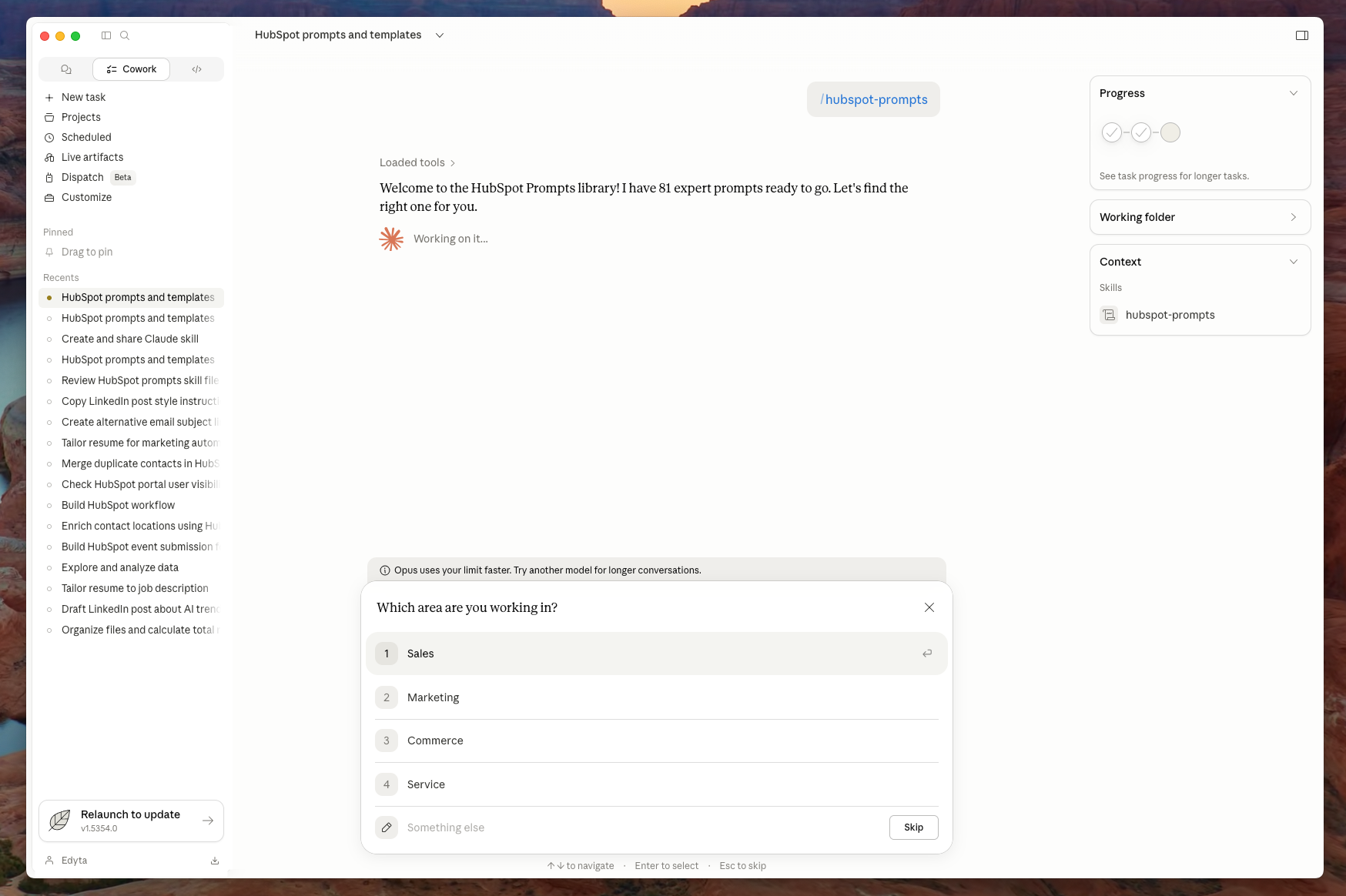Click the Skip button

point(914,827)
